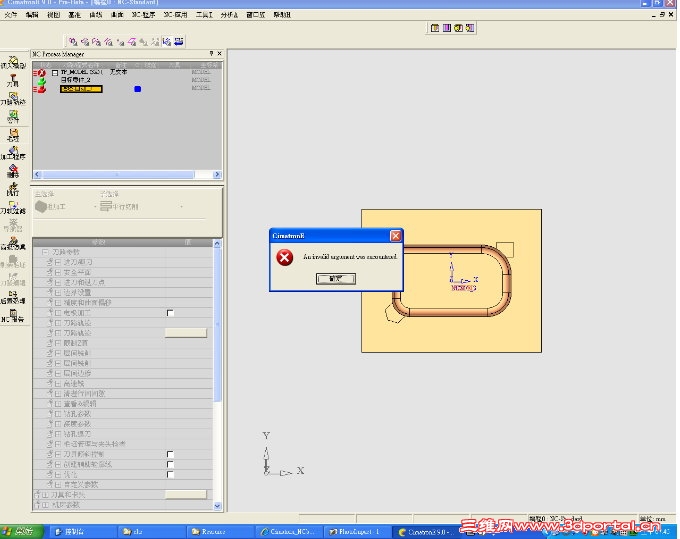Open the 帮助 Help menu
This screenshot has width=680, height=539.
point(282,15)
